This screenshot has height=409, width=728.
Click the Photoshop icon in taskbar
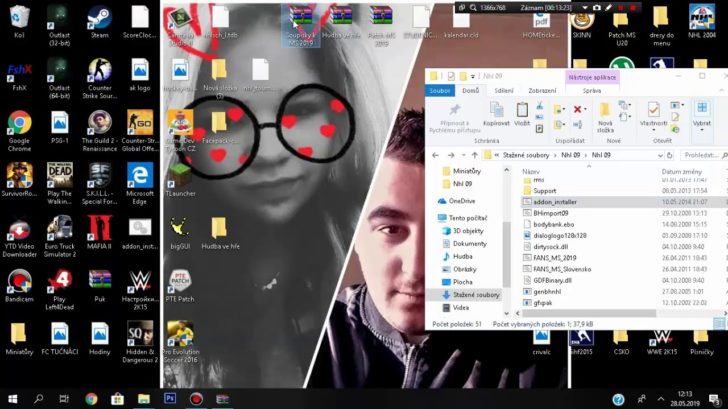click(169, 399)
